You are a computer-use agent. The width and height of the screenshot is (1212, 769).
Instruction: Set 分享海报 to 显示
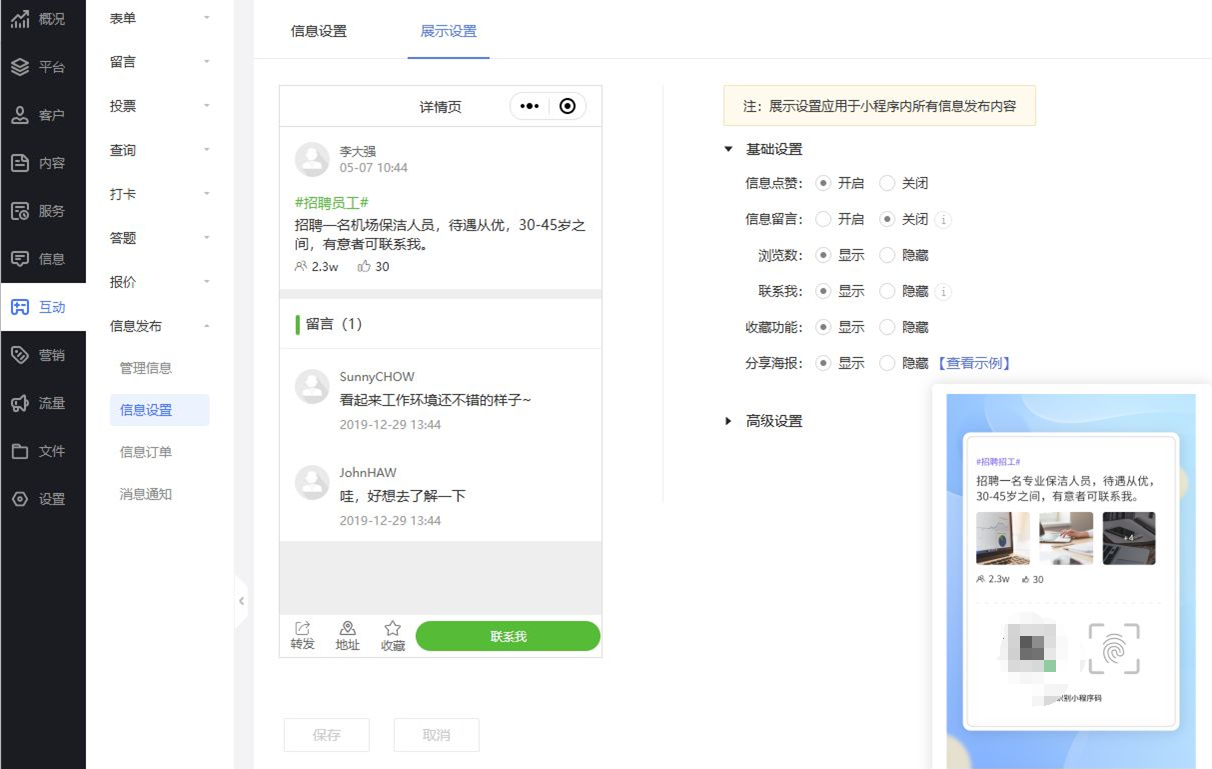click(x=823, y=364)
